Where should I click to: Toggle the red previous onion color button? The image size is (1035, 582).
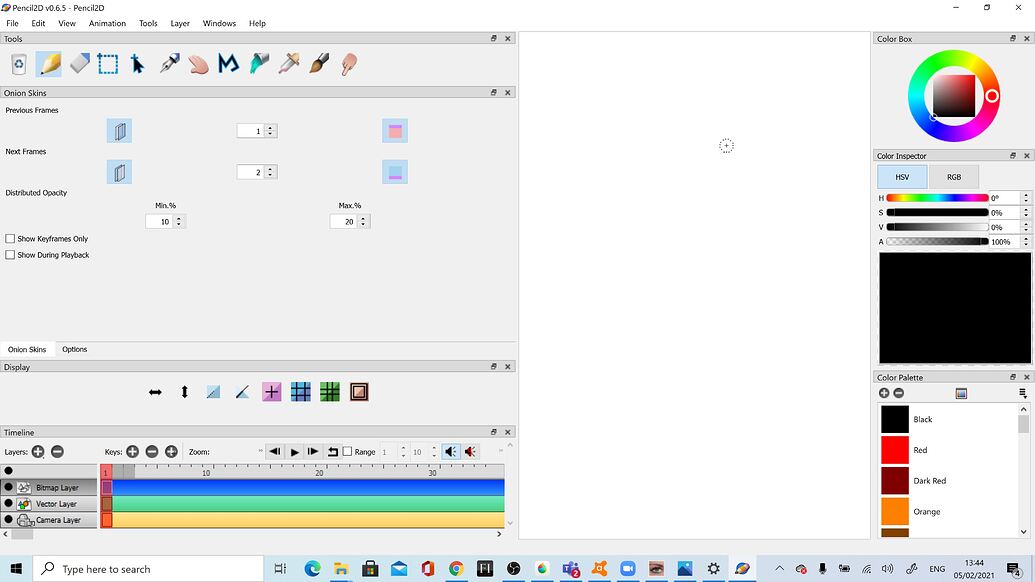tap(395, 131)
